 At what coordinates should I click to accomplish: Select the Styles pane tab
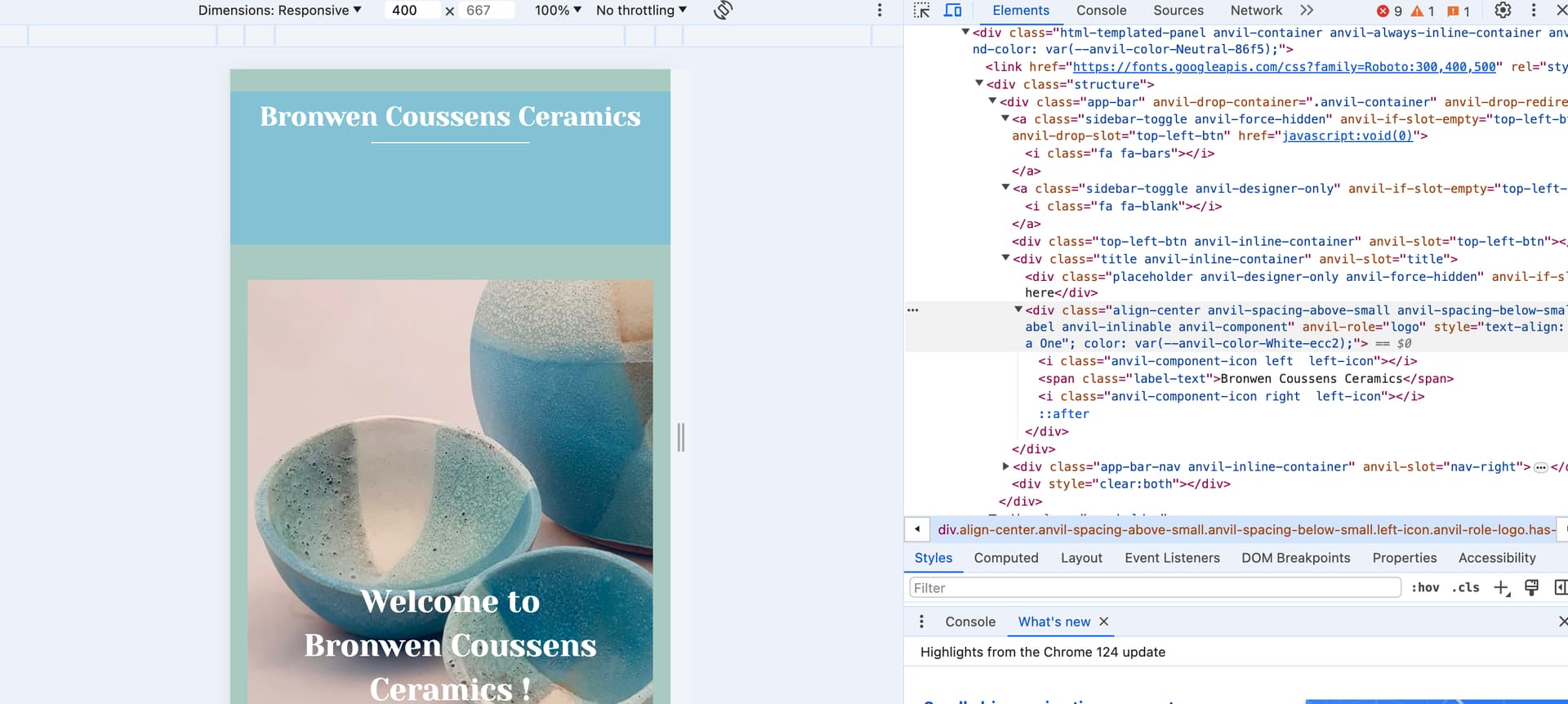pos(933,558)
